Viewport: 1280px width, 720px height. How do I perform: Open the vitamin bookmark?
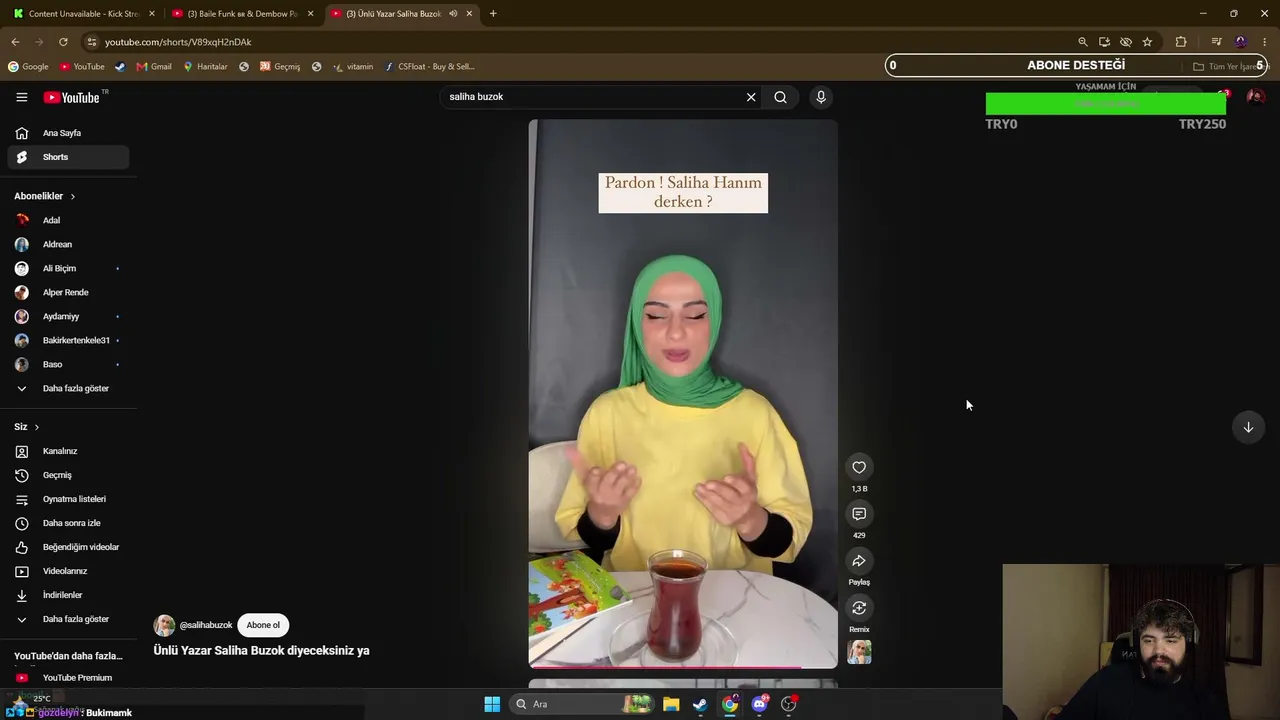pos(353,67)
